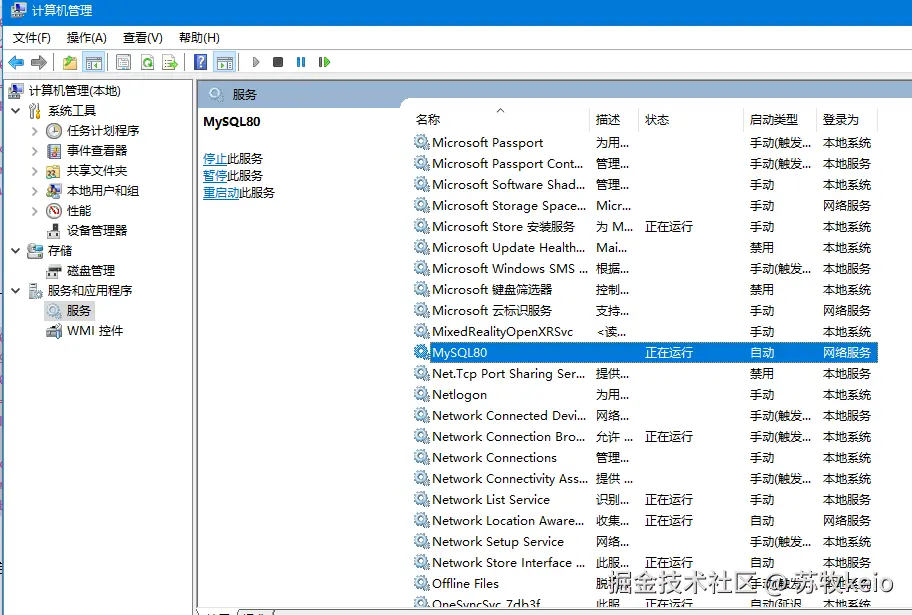The image size is (912, 615).
Task: Click the Stop service square icon
Action: point(278,62)
